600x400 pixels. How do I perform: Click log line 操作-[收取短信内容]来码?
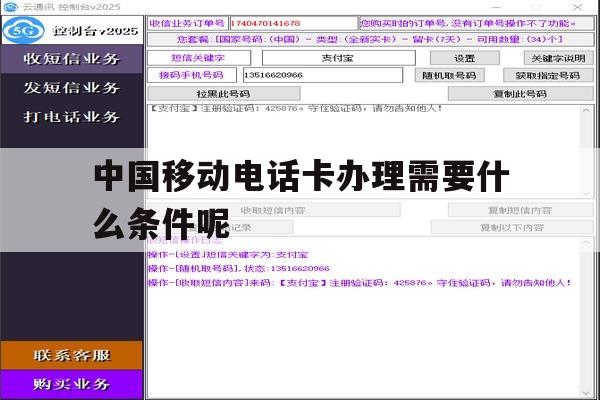pos(360,283)
